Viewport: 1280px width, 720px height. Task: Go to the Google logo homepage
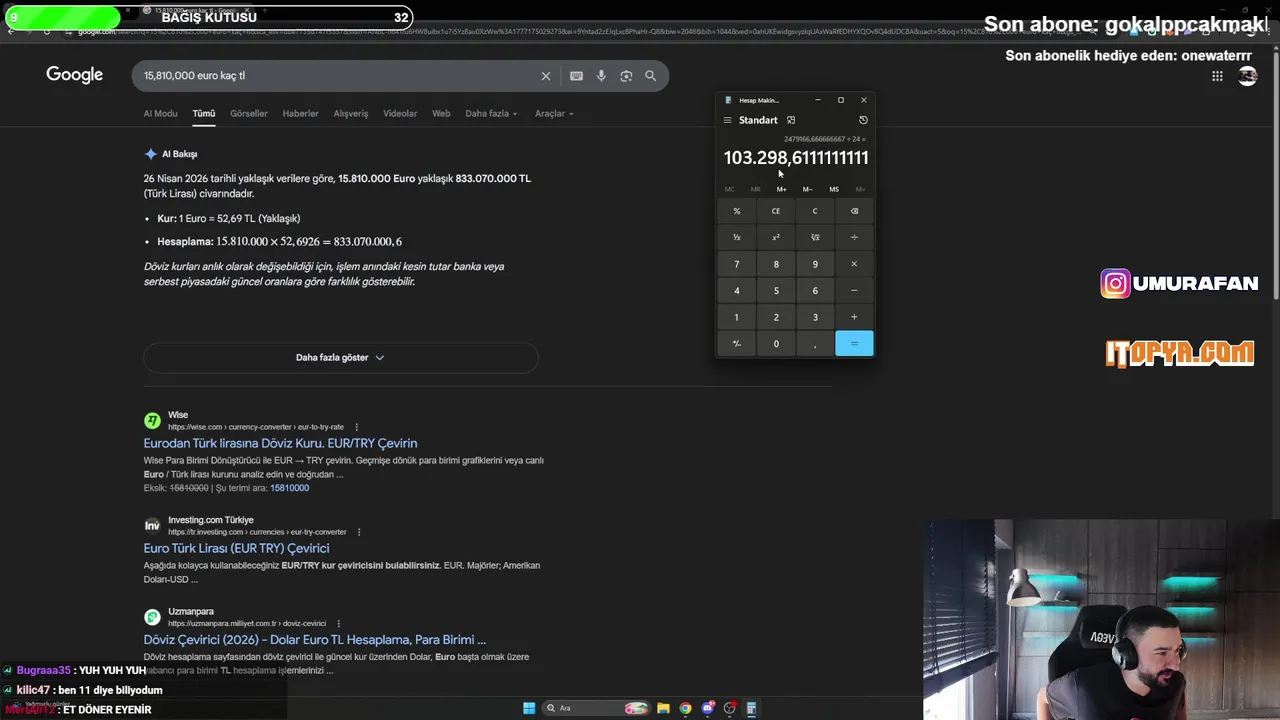75,75
